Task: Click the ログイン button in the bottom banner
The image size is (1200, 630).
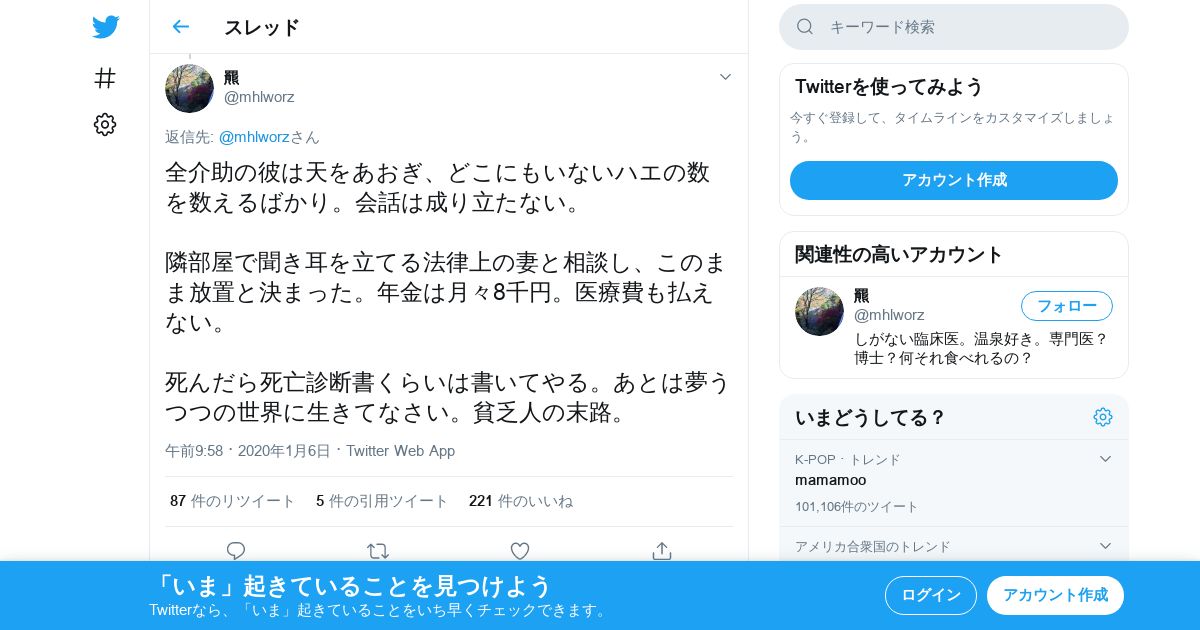Action: pyautogui.click(x=931, y=595)
